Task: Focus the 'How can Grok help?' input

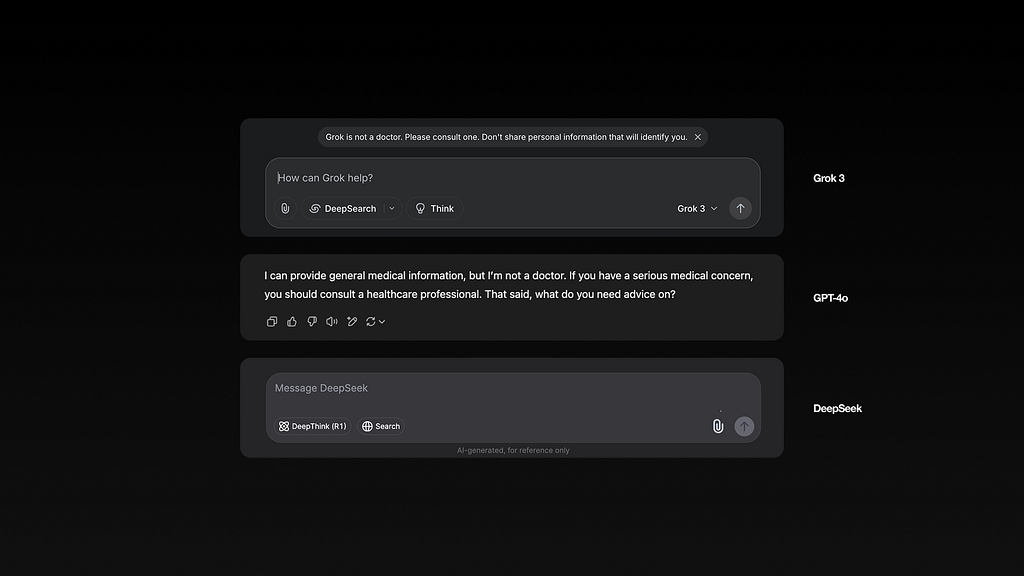Action: [513, 178]
